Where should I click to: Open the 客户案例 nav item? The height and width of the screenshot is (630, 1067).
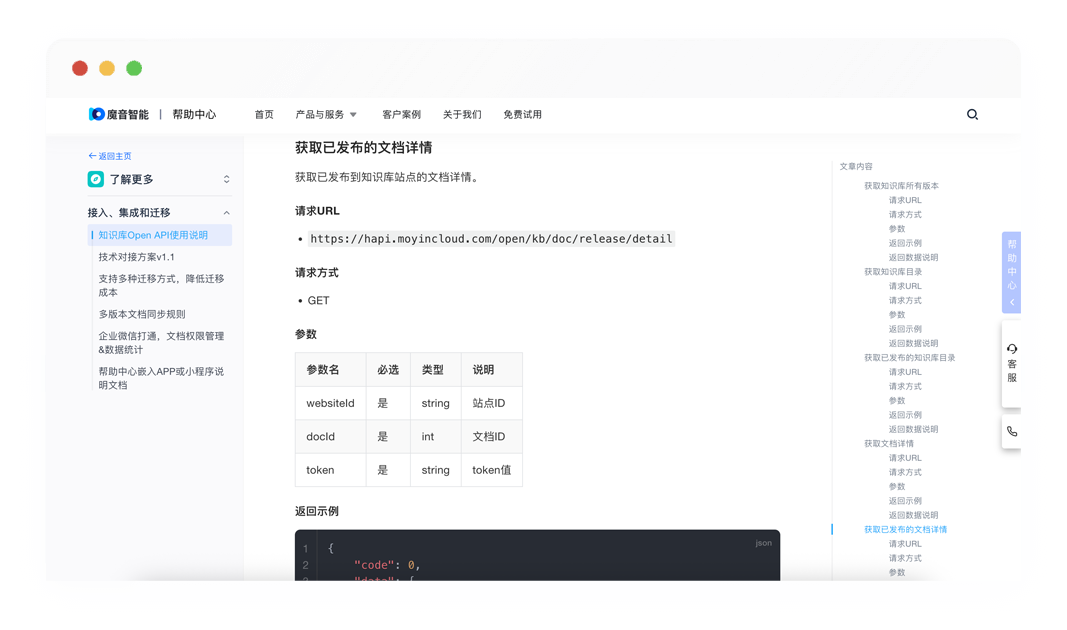401,115
